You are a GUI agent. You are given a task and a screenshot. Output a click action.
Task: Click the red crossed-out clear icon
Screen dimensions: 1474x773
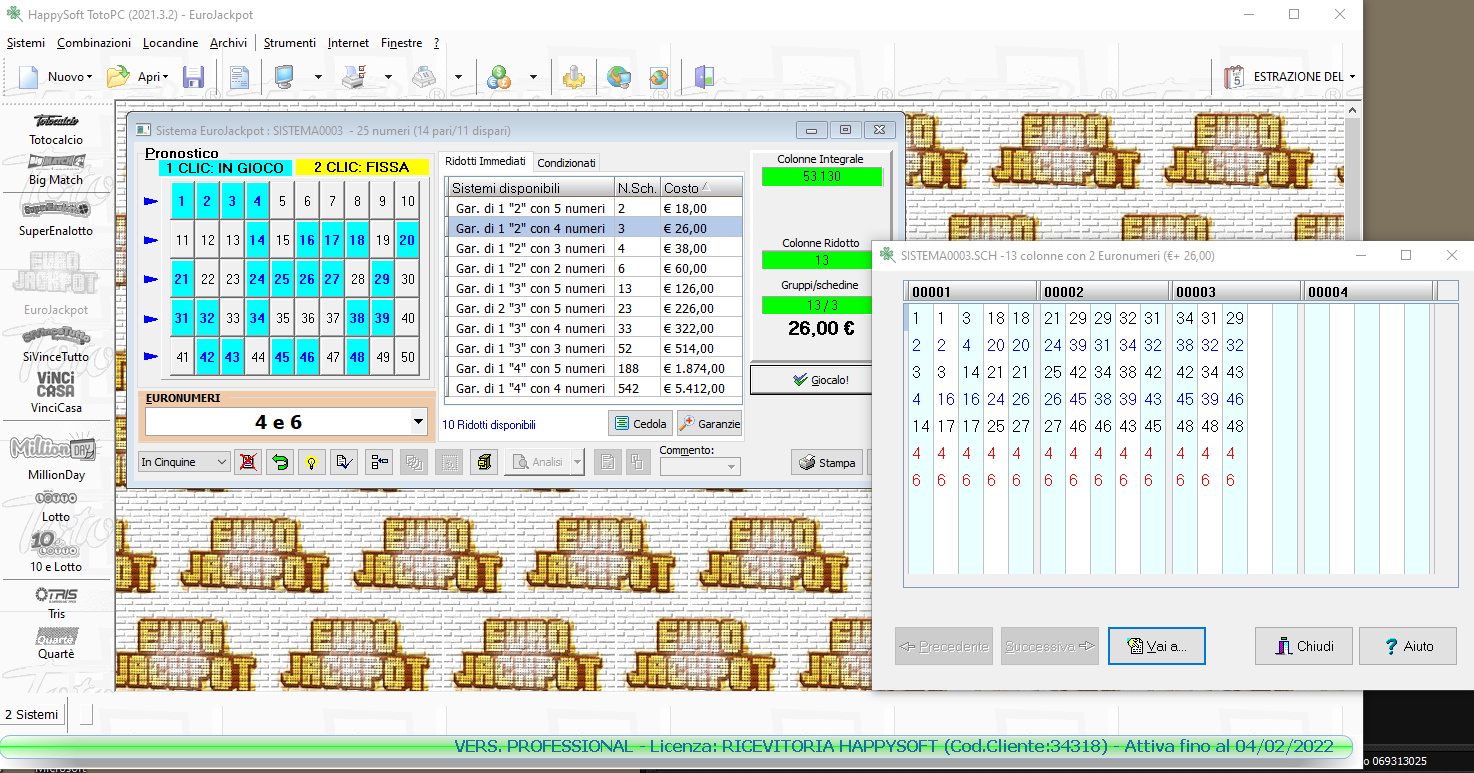click(248, 462)
